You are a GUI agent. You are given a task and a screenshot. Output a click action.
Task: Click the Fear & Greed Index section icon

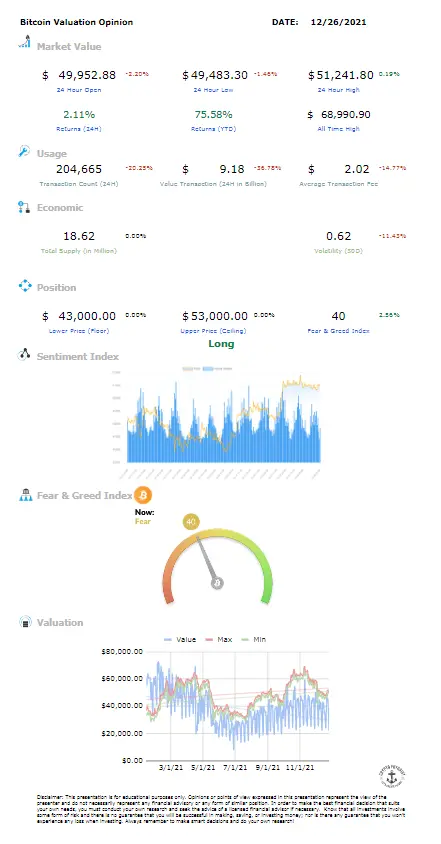click(25, 495)
